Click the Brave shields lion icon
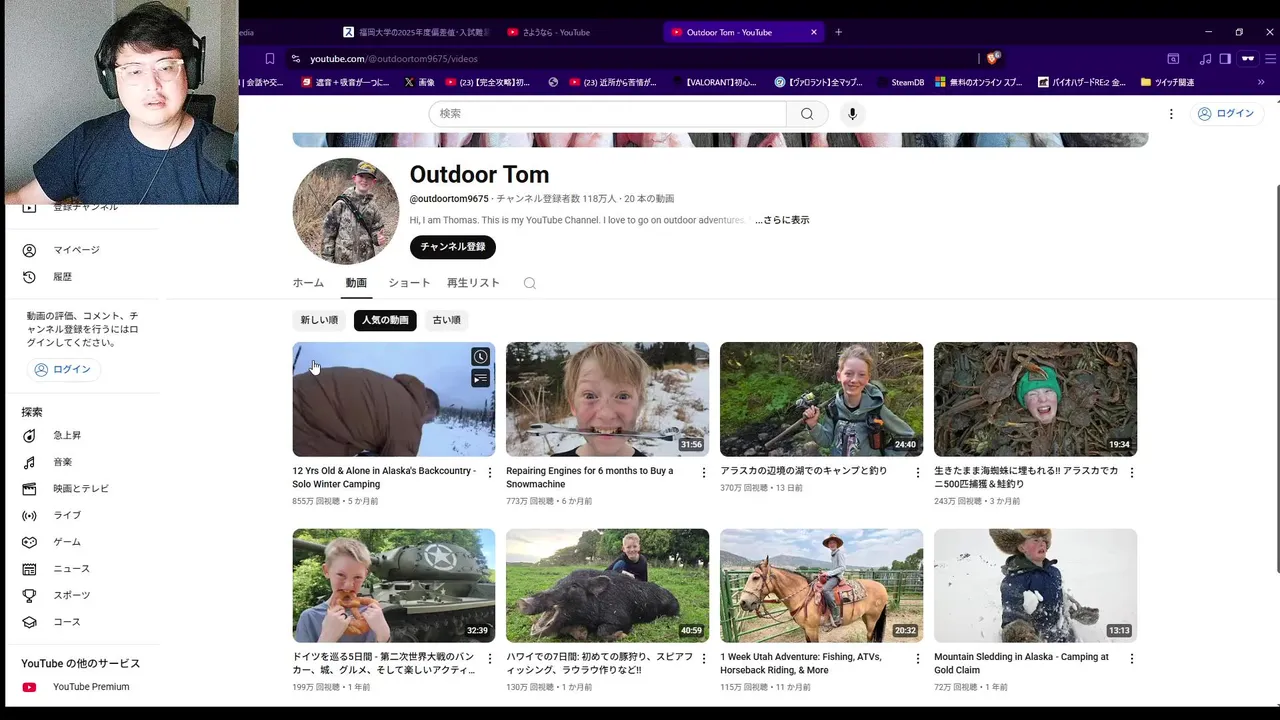1280x720 pixels. (x=993, y=58)
